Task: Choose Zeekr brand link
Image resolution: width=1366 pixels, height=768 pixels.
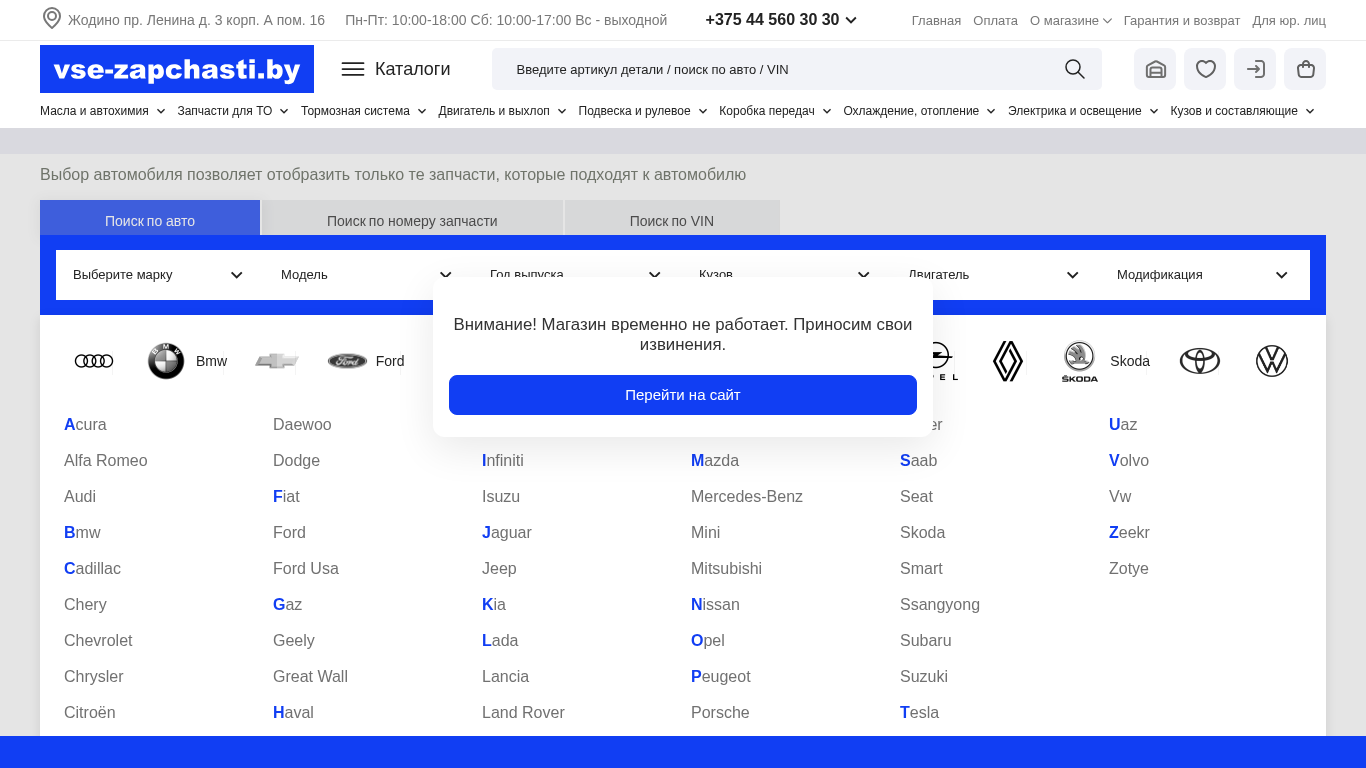Action: point(1129,533)
